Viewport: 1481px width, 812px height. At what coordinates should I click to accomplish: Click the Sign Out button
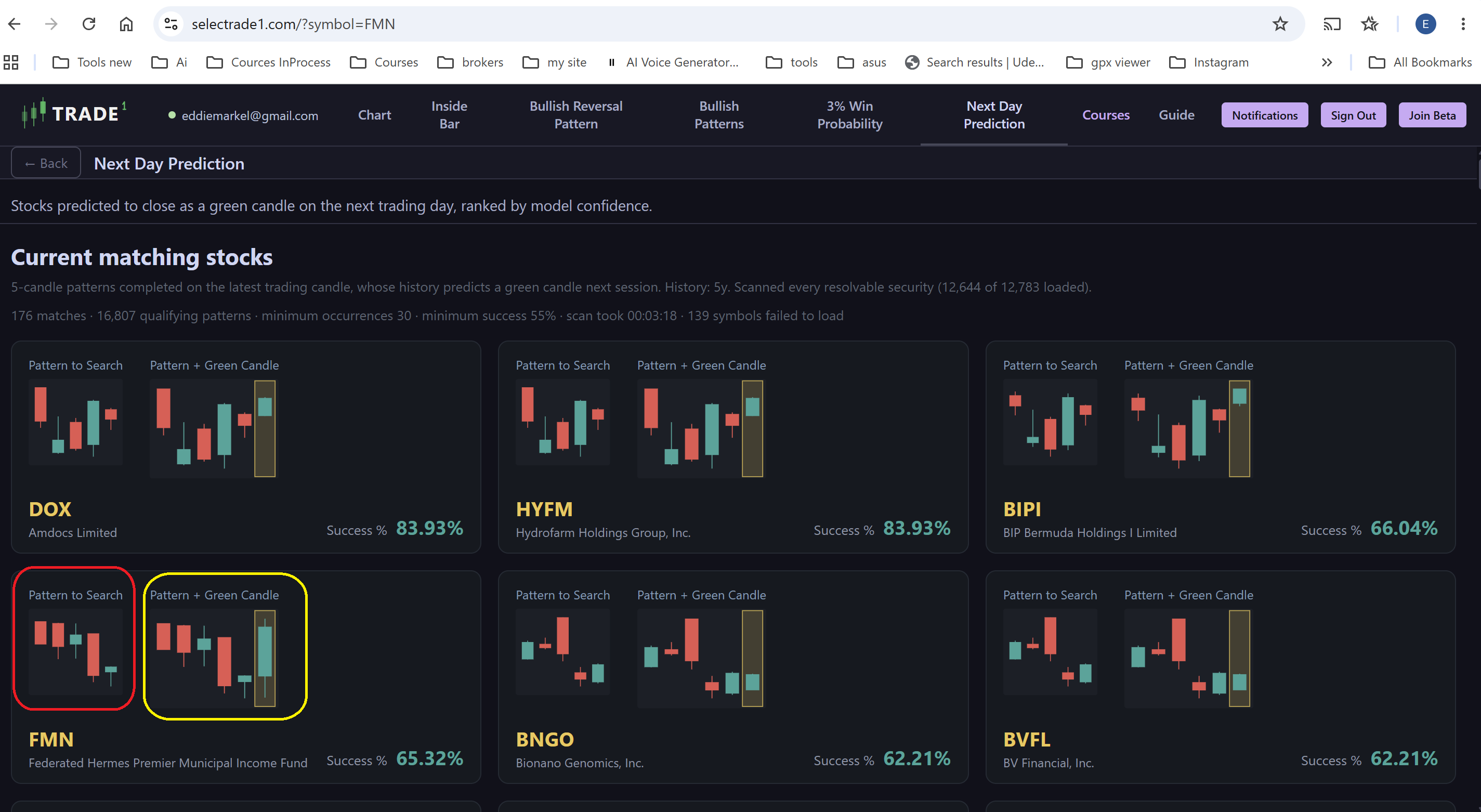(x=1353, y=115)
